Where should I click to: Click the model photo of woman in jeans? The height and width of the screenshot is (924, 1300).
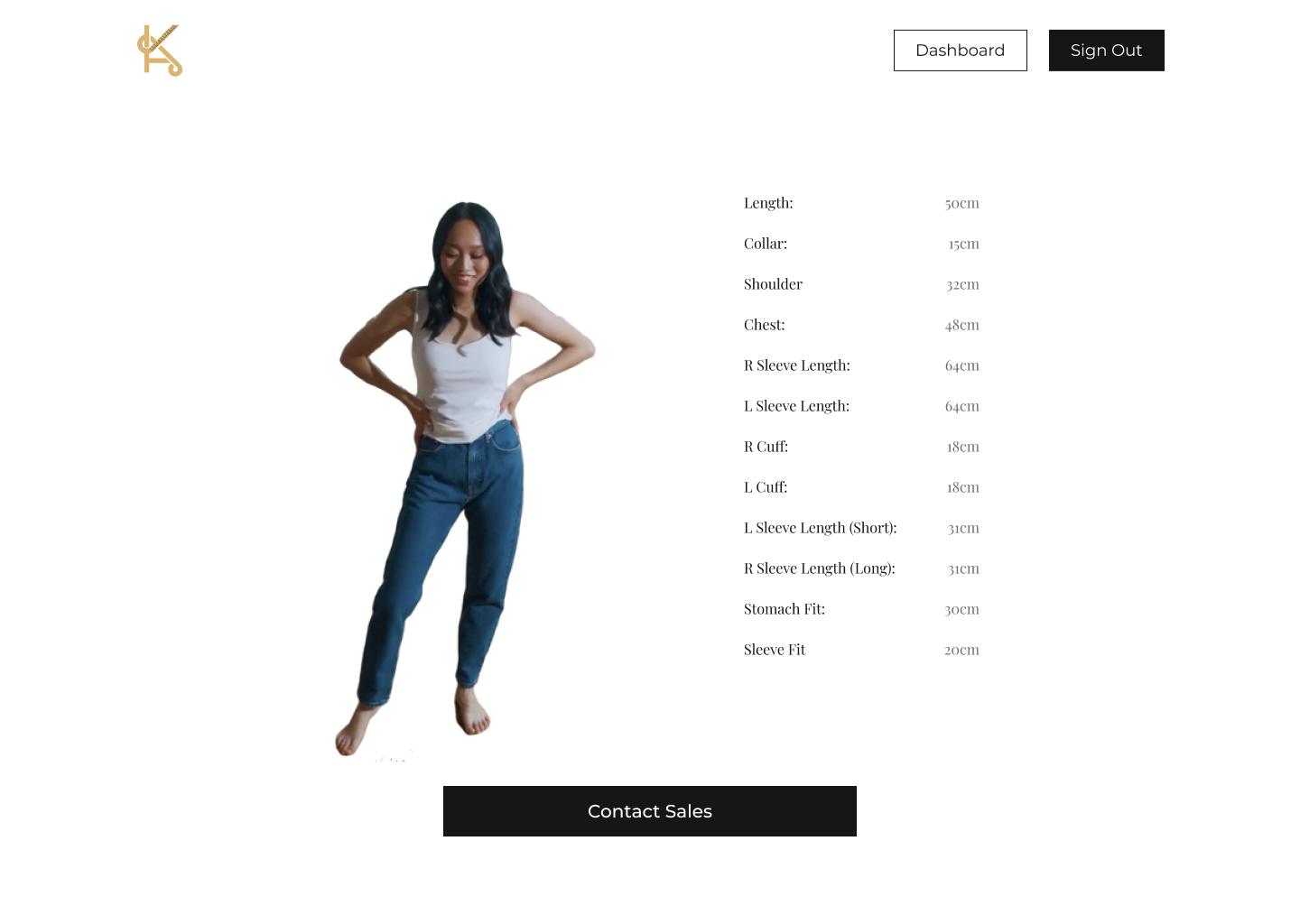click(x=466, y=478)
